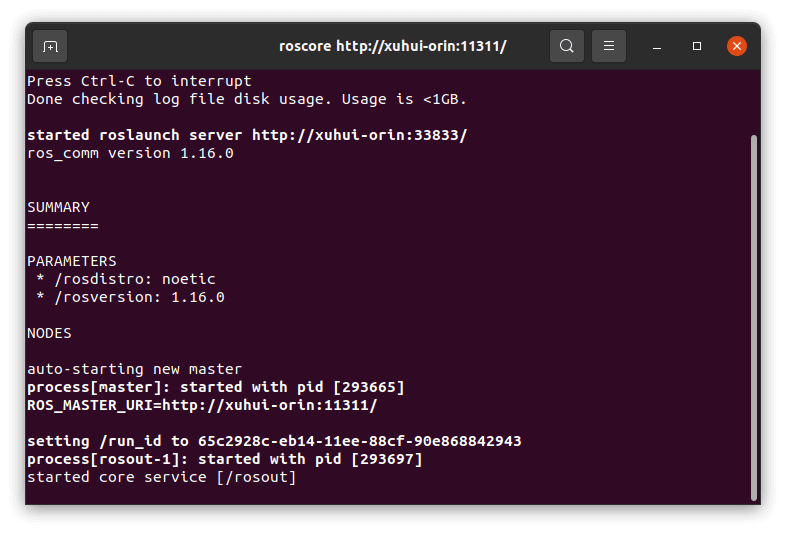786x533 pixels.
Task: Click the 'started core service [/rosout]' line
Action: pyautogui.click(x=161, y=477)
